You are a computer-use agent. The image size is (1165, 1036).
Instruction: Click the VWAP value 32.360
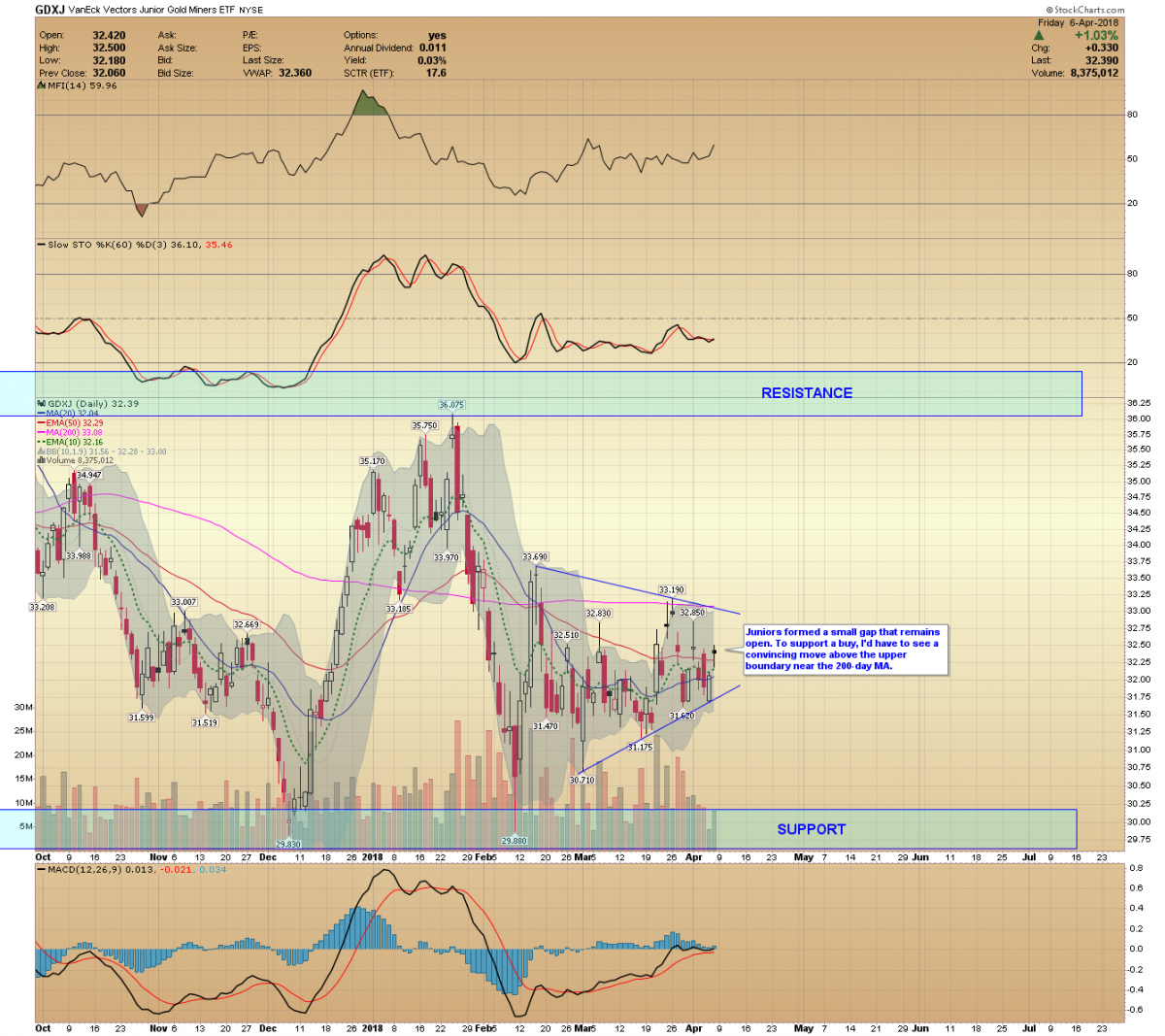(295, 73)
